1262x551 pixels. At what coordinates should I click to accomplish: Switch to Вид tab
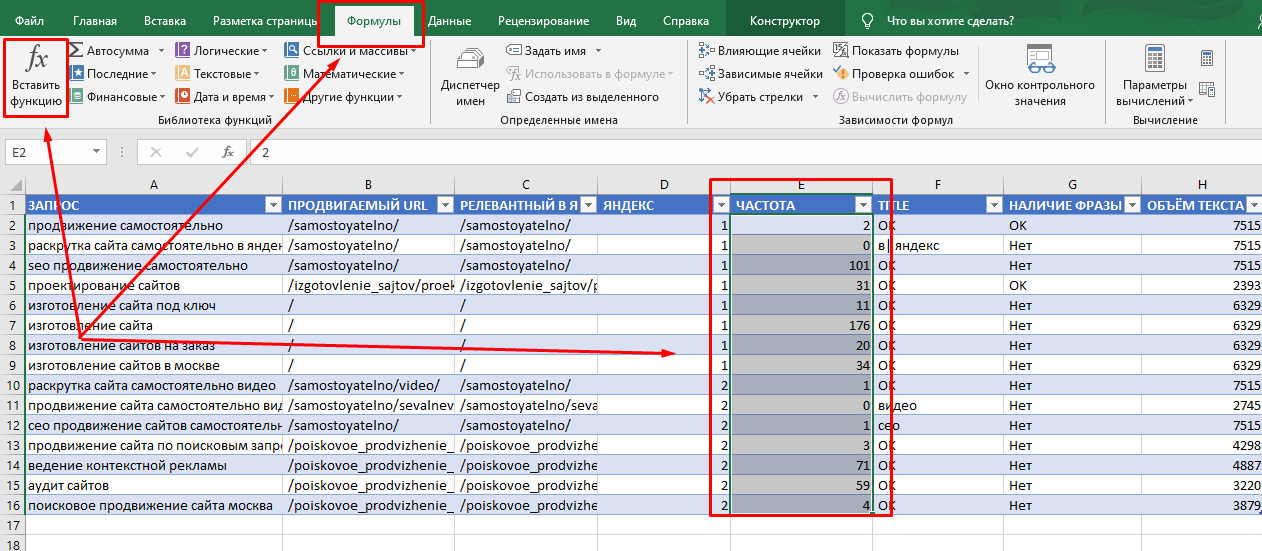626,21
